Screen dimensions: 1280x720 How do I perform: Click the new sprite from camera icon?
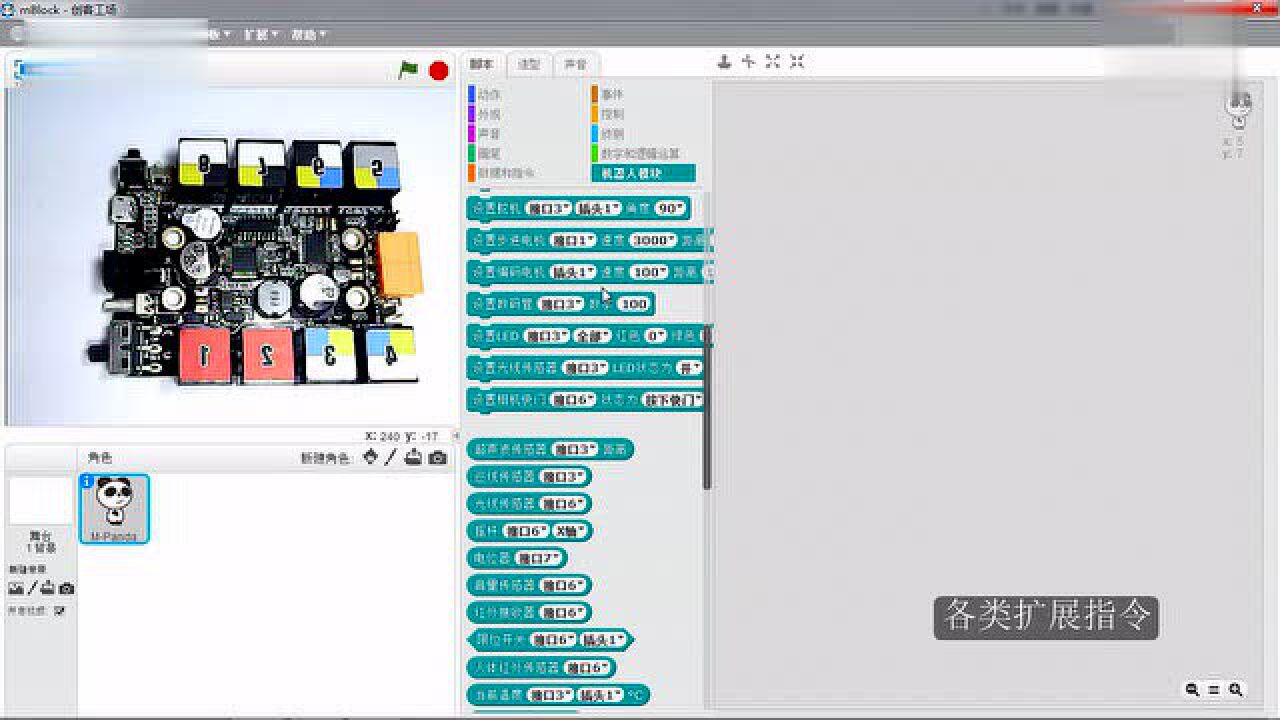[x=437, y=457]
